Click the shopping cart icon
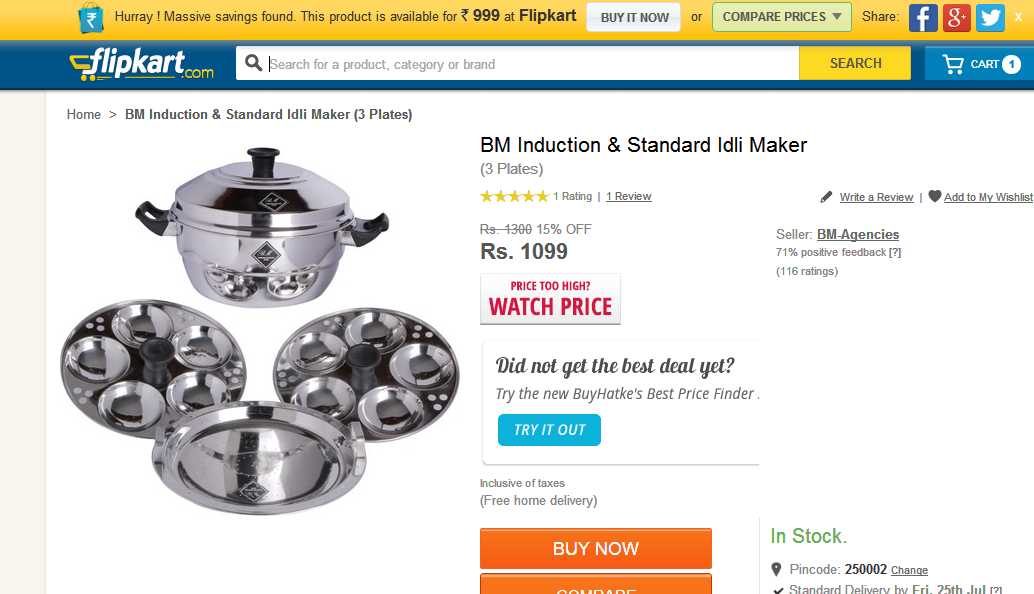This screenshot has height=594, width=1034. pos(953,64)
